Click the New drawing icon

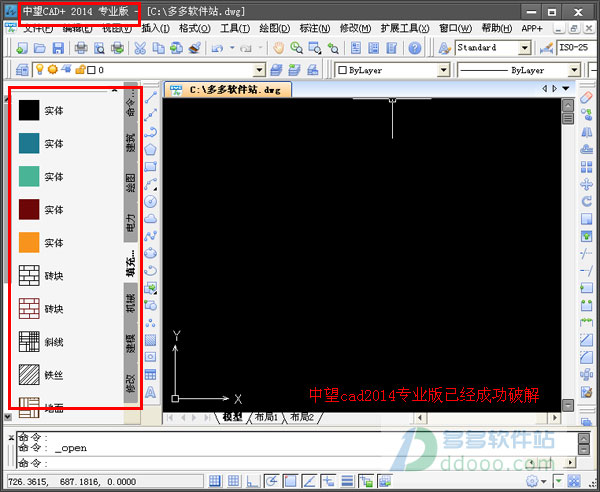click(21, 48)
